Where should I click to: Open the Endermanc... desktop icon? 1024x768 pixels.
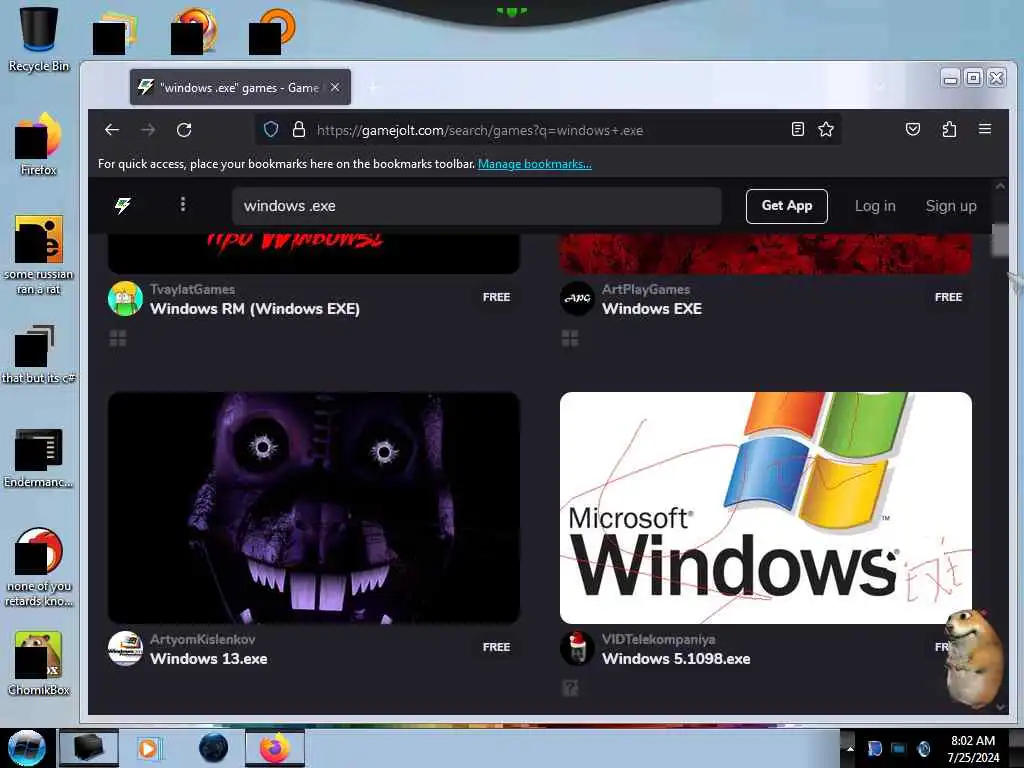39,457
